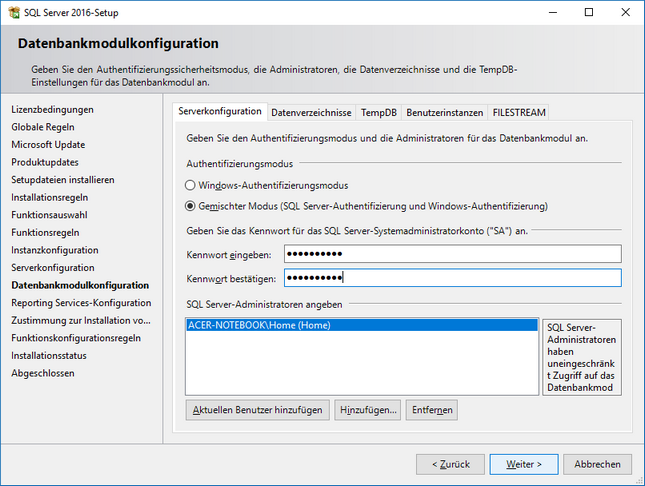Click Installationsstatus step in sidebar
The image size is (645, 486).
[x=49, y=356]
